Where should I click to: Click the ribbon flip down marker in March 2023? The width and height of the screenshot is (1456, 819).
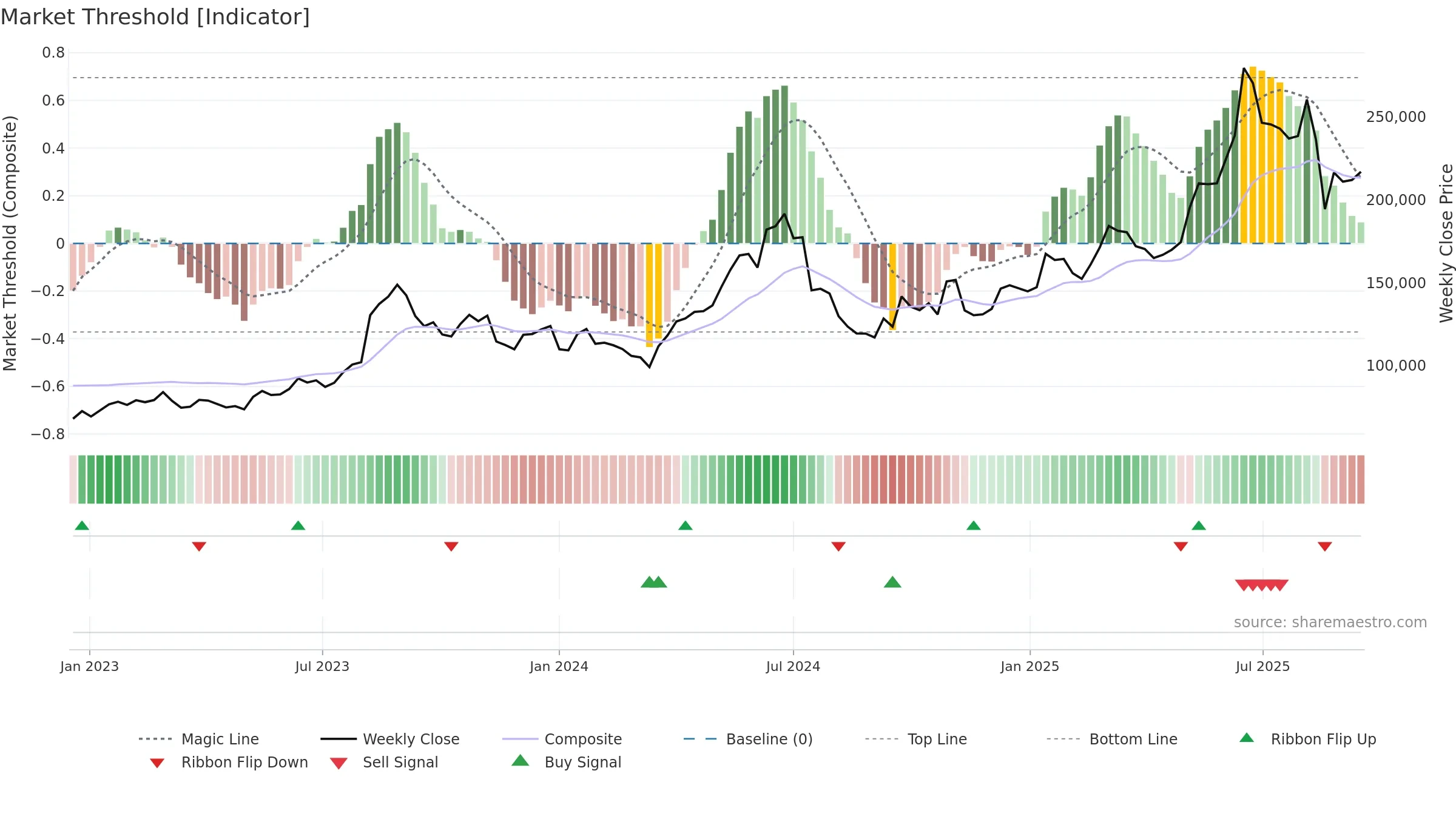pos(199,547)
